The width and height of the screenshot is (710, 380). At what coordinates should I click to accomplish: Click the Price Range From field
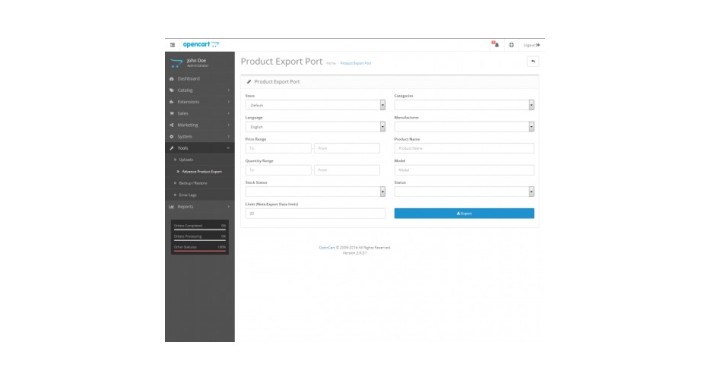coord(347,148)
